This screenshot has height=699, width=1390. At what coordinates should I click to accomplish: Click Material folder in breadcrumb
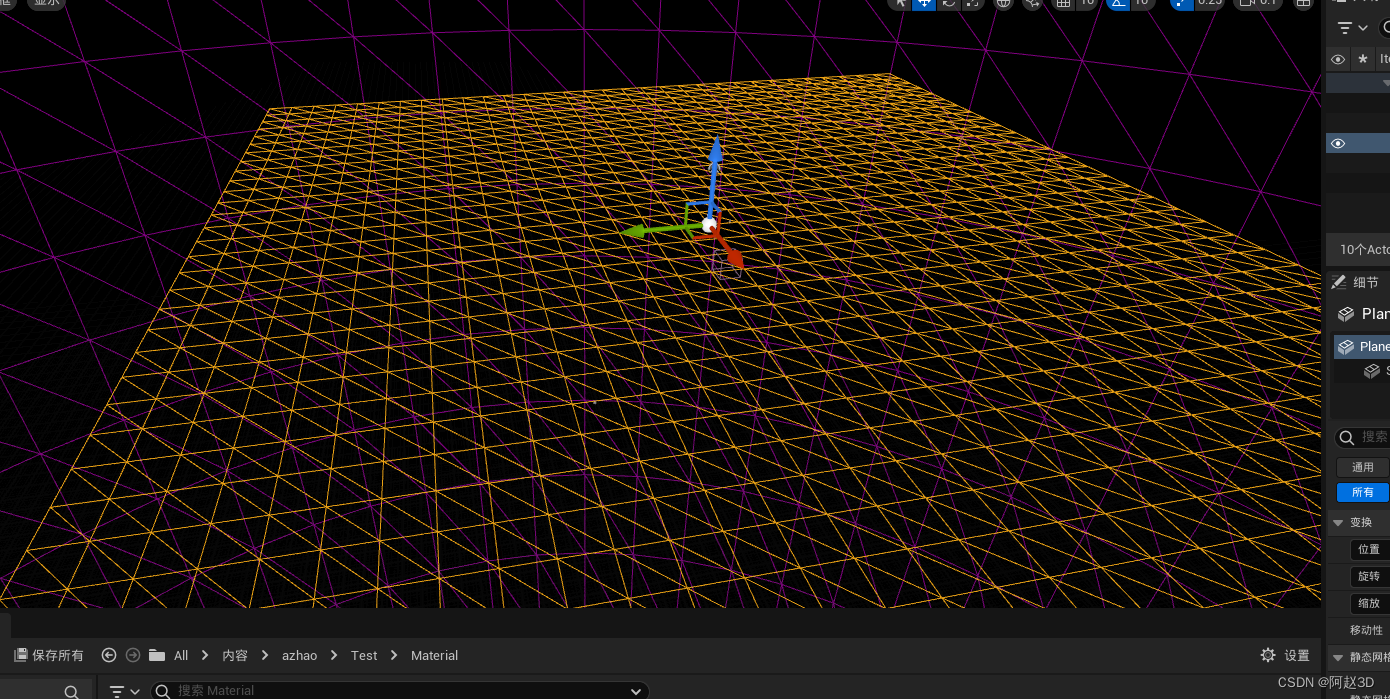coord(434,655)
